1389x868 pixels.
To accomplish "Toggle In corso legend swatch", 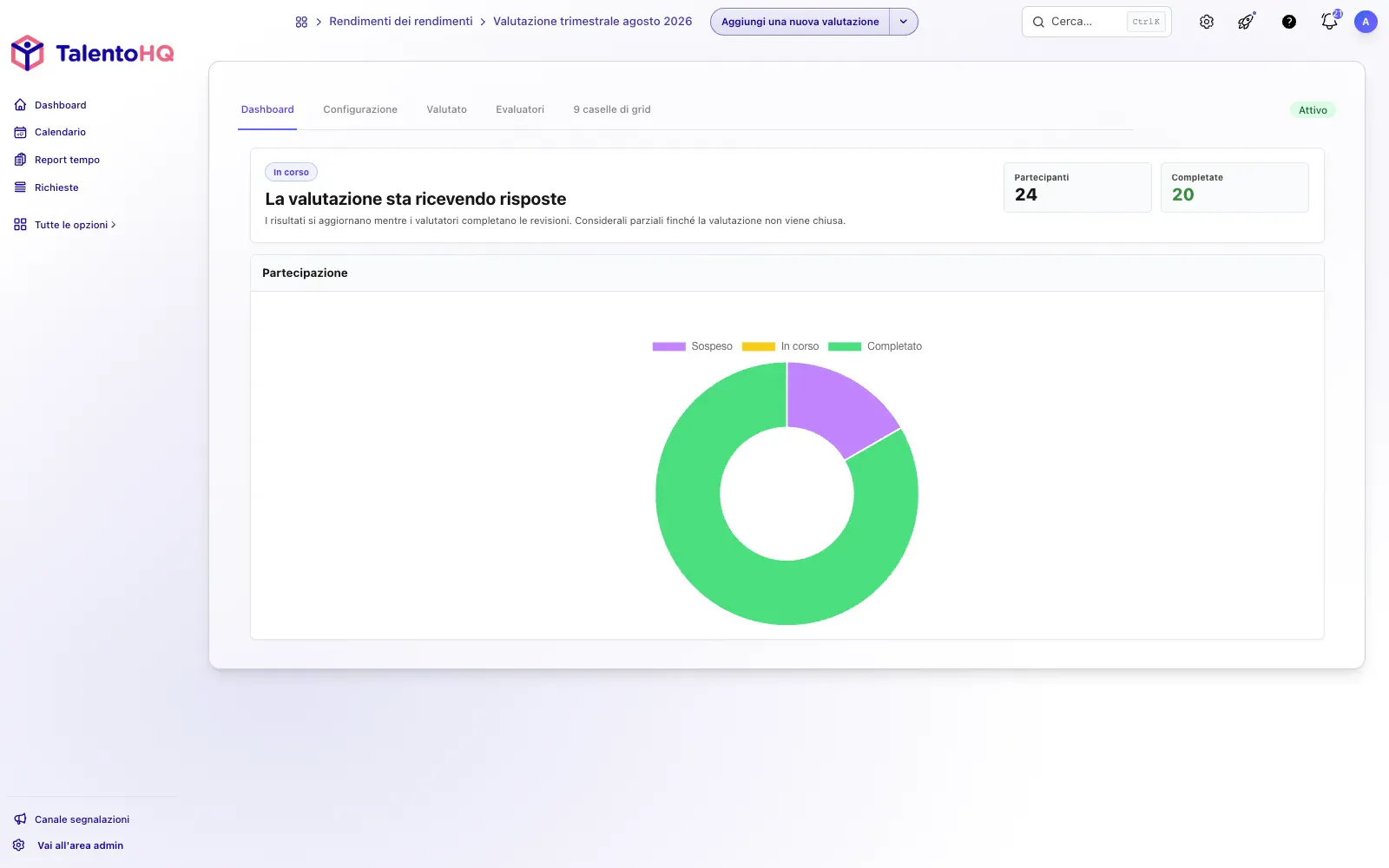I will (759, 346).
